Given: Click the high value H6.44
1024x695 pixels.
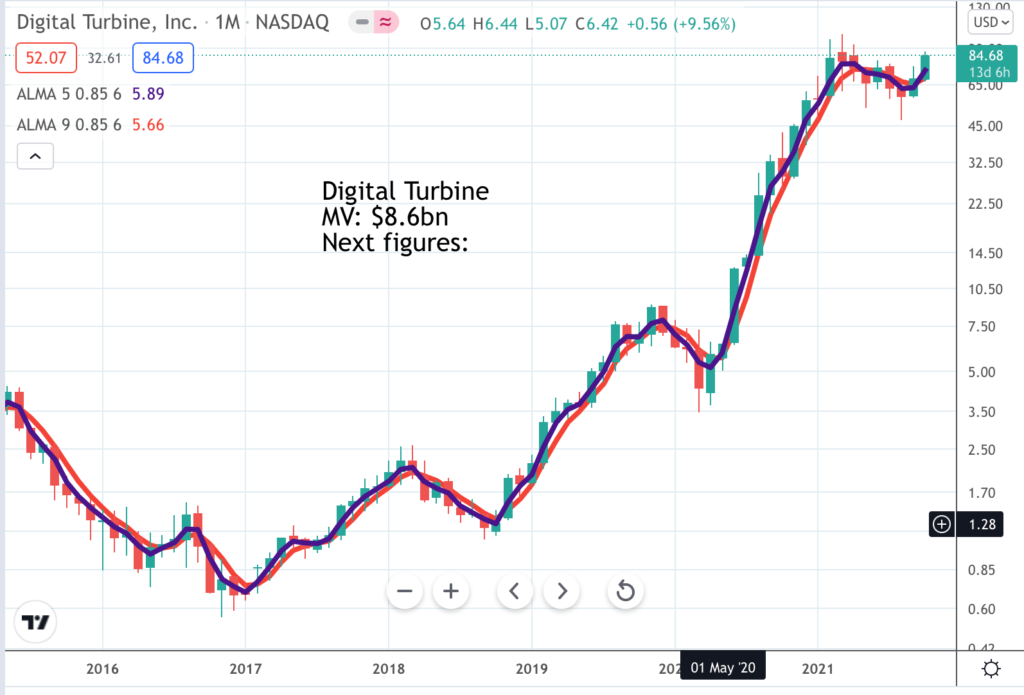Looking at the screenshot, I should click(x=495, y=24).
